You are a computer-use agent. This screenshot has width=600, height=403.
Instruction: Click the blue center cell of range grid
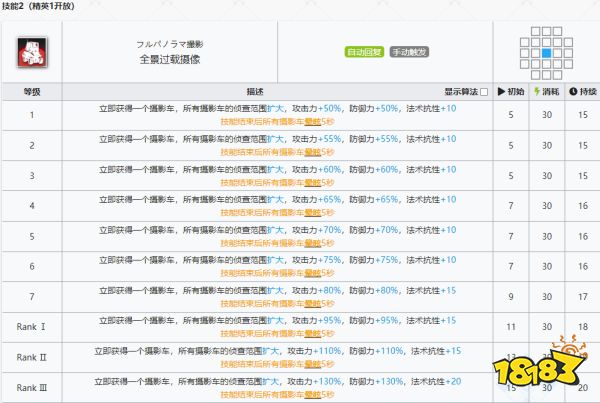tap(546, 53)
